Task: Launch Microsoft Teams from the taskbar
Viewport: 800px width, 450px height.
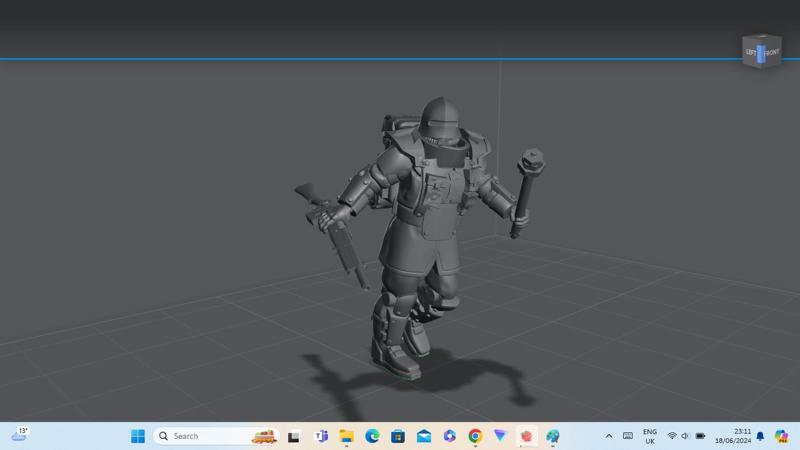Action: click(321, 436)
